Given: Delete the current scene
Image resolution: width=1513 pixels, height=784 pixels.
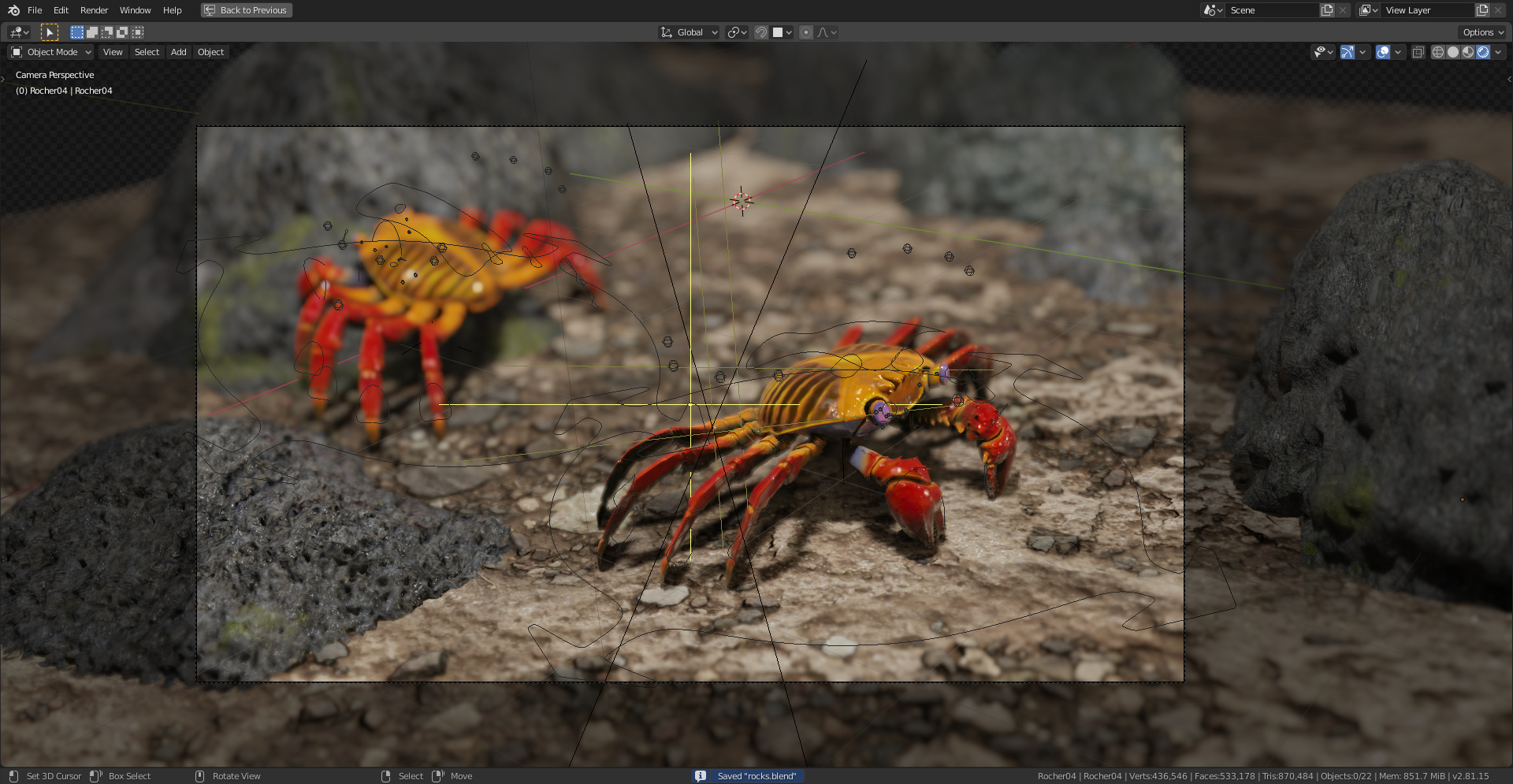Looking at the screenshot, I should pos(1343,10).
